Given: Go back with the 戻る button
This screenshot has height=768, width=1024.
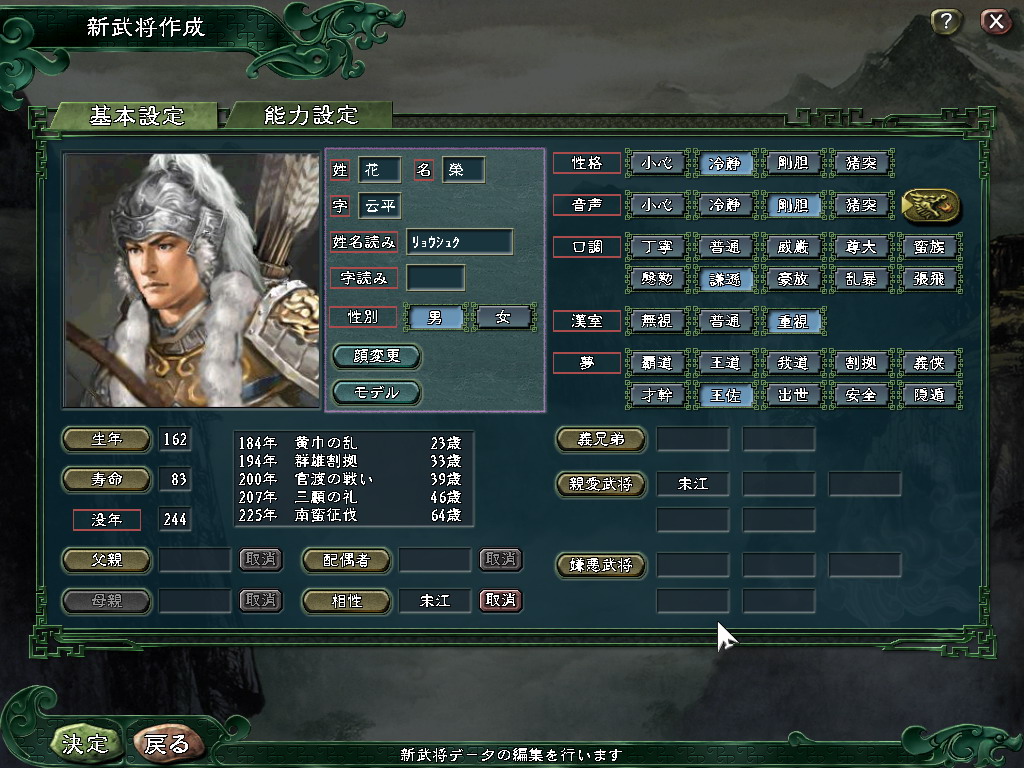Looking at the screenshot, I should (167, 743).
